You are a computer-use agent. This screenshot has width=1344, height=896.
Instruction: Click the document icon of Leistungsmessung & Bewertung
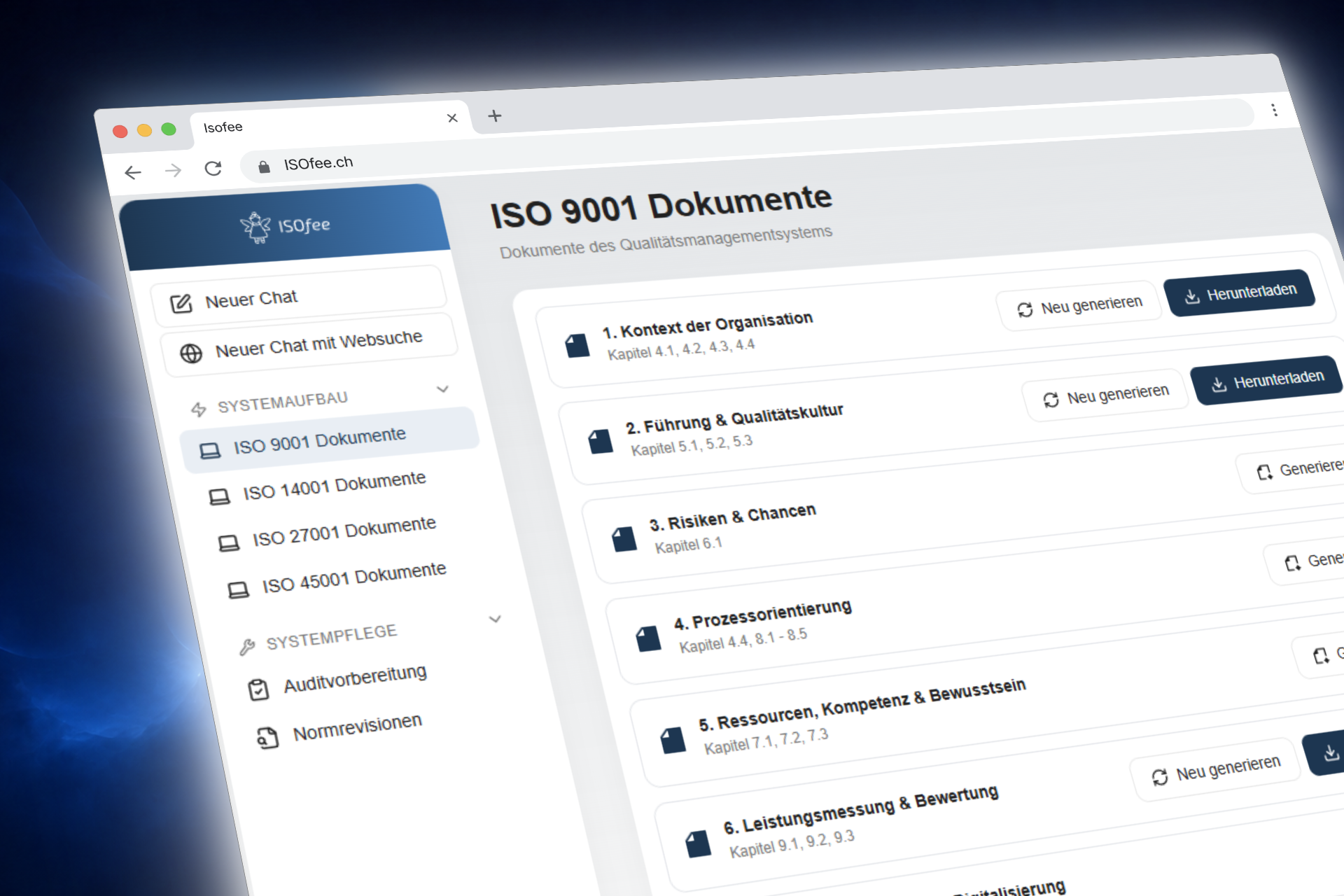click(x=698, y=843)
